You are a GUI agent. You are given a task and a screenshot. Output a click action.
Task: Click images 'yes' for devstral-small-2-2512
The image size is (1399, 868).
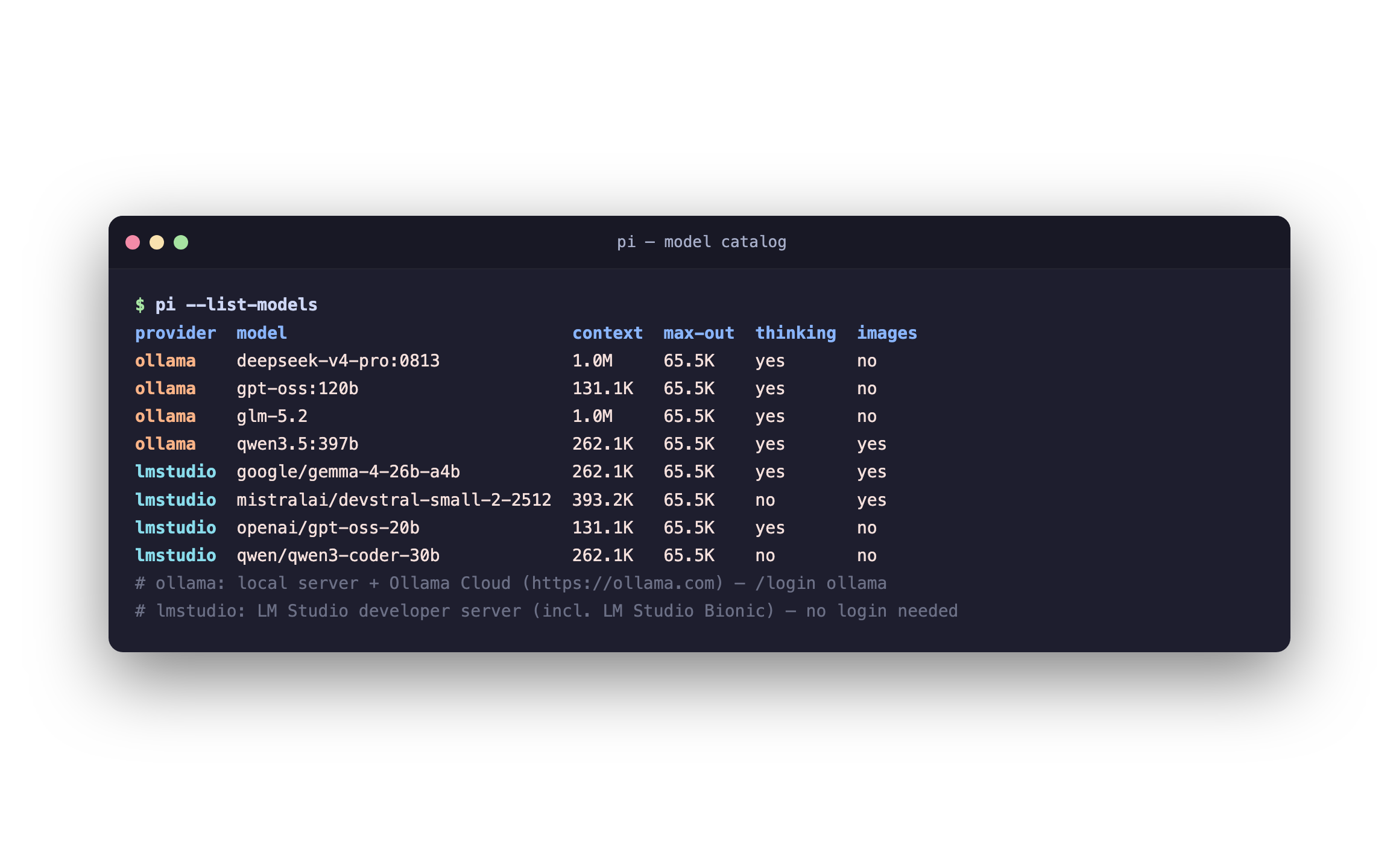(x=871, y=501)
